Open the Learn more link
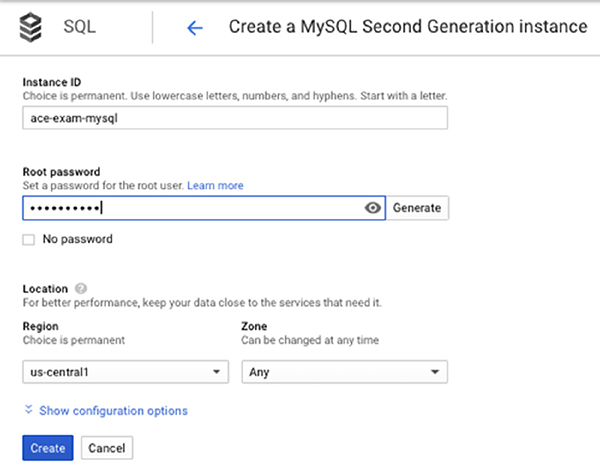This screenshot has height=476, width=600. [x=215, y=186]
